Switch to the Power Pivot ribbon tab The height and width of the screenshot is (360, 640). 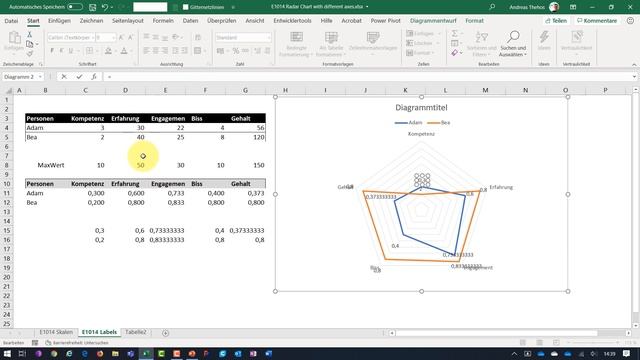click(x=385, y=20)
